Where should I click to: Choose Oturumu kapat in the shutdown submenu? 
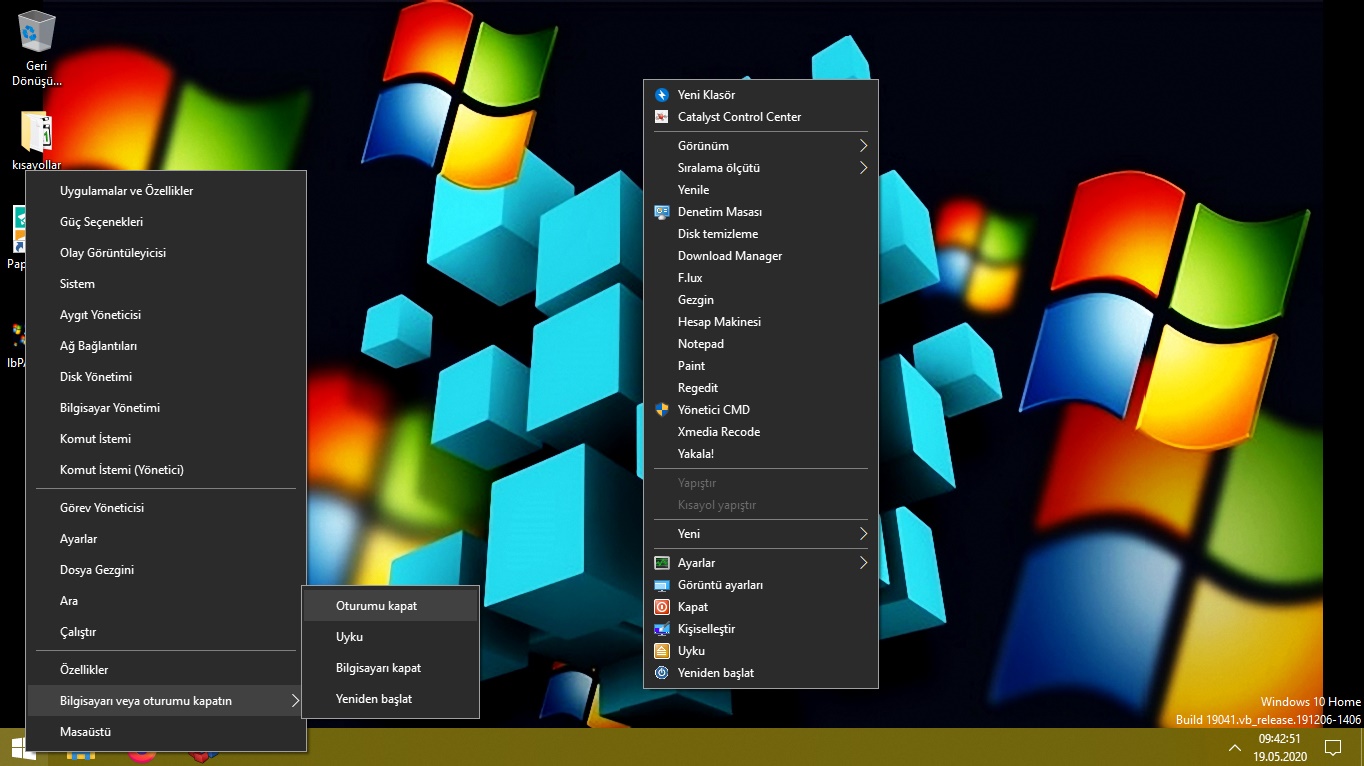(x=391, y=606)
